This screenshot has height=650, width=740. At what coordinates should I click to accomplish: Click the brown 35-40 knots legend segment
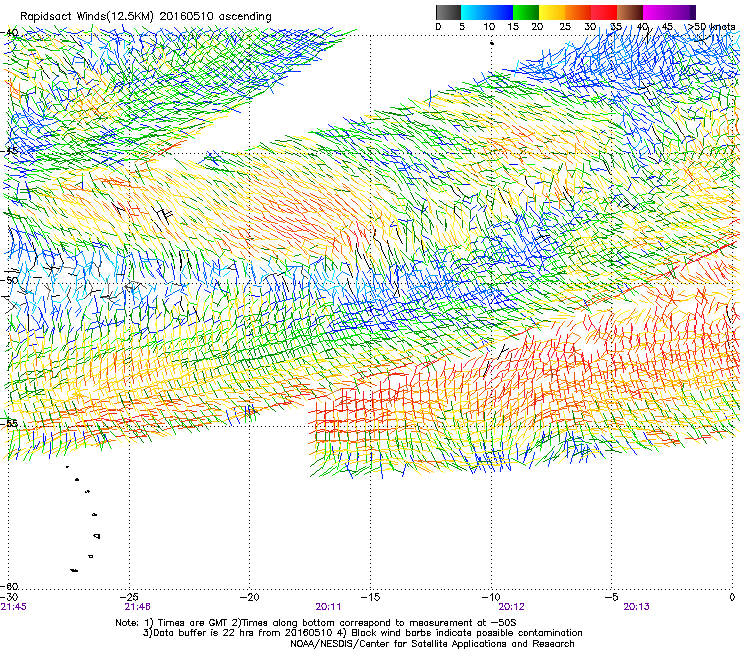click(x=630, y=12)
